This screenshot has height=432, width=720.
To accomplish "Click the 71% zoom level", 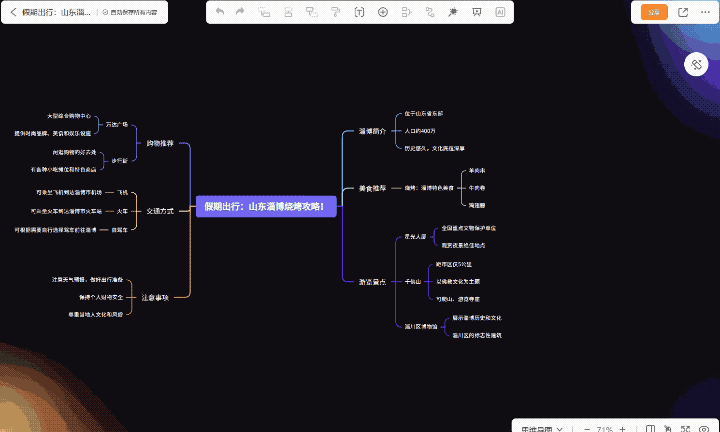I will coord(604,429).
